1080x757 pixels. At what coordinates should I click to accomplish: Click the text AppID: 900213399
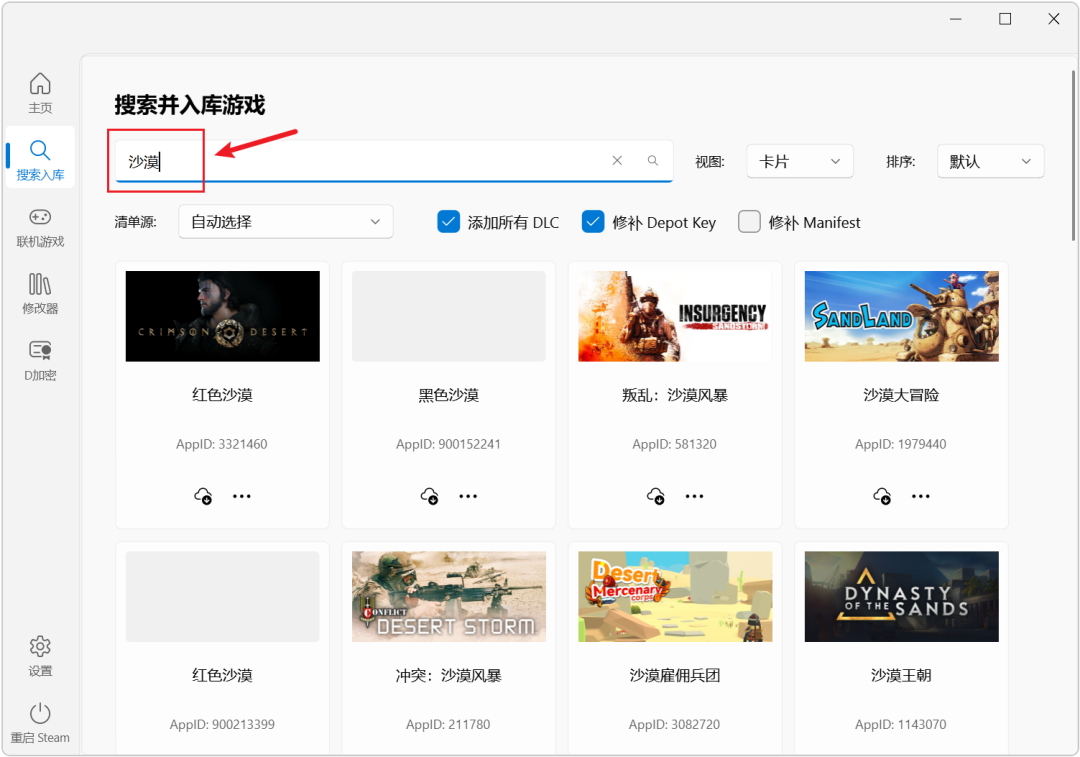[222, 725]
